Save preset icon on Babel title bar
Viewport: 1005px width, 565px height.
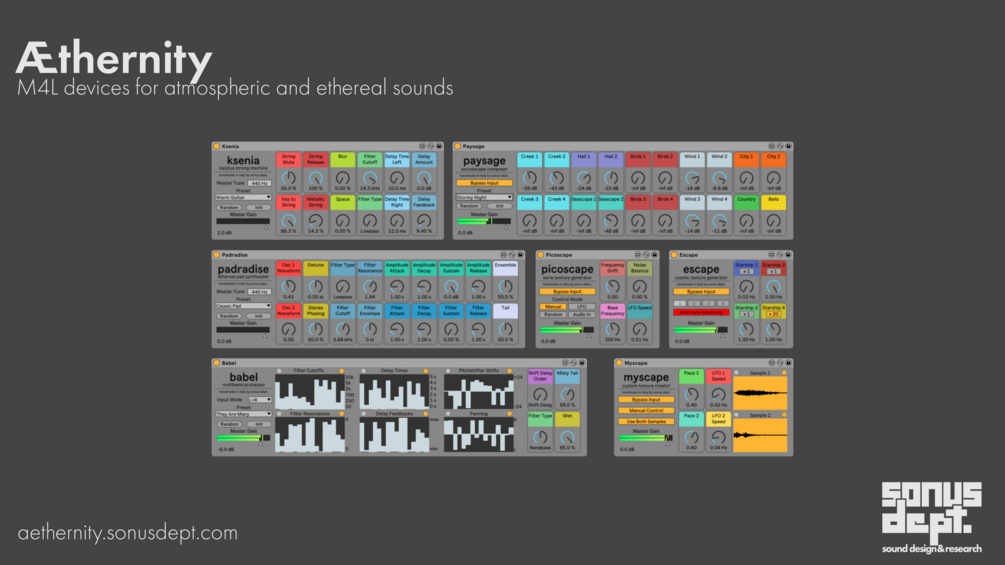[x=582, y=363]
